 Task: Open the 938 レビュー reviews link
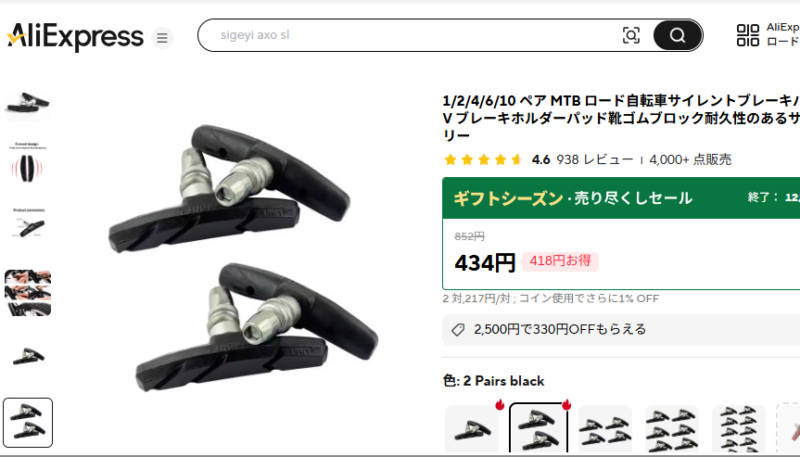595,160
